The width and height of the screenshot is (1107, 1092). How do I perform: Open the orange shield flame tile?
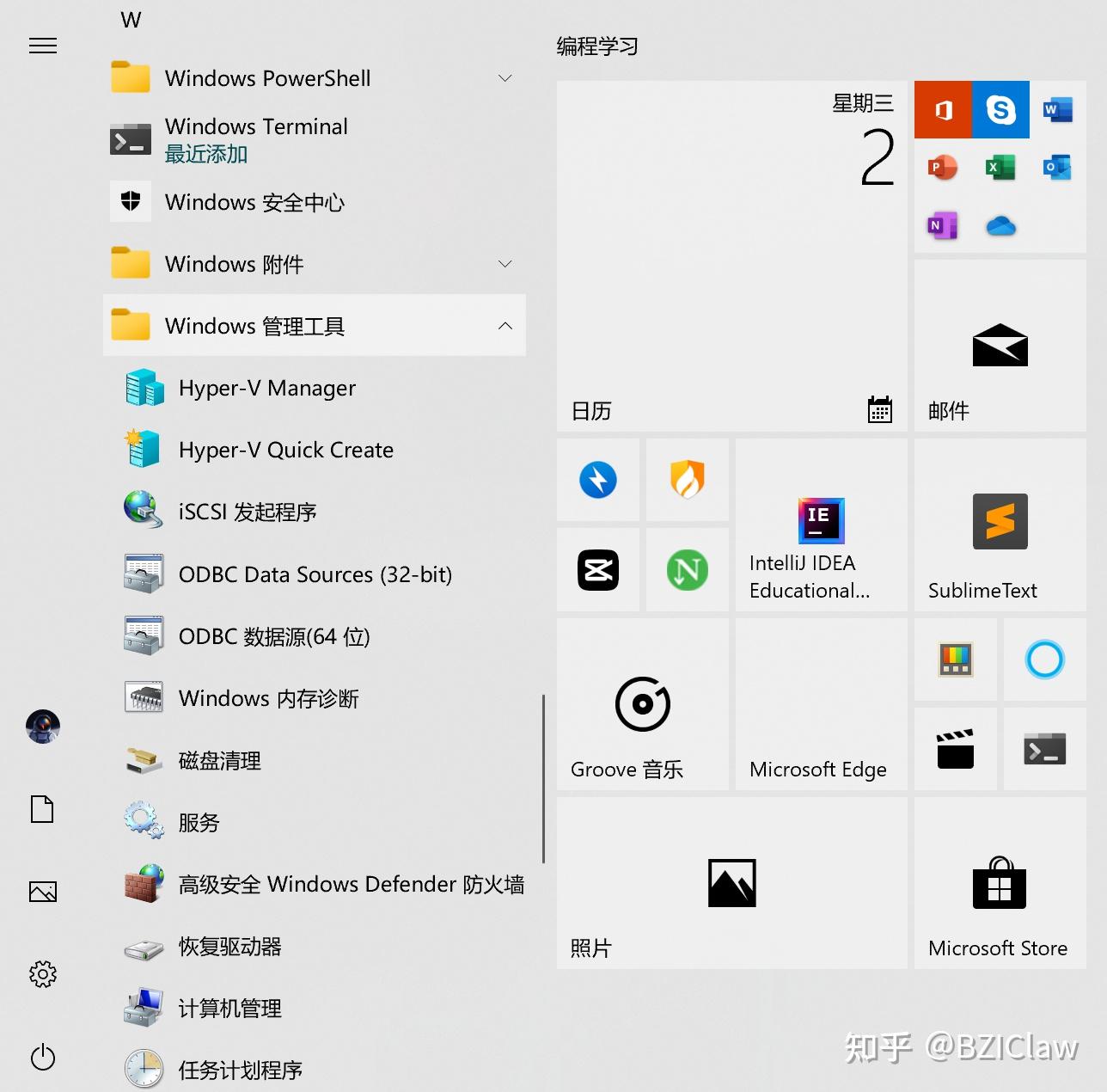pos(688,480)
